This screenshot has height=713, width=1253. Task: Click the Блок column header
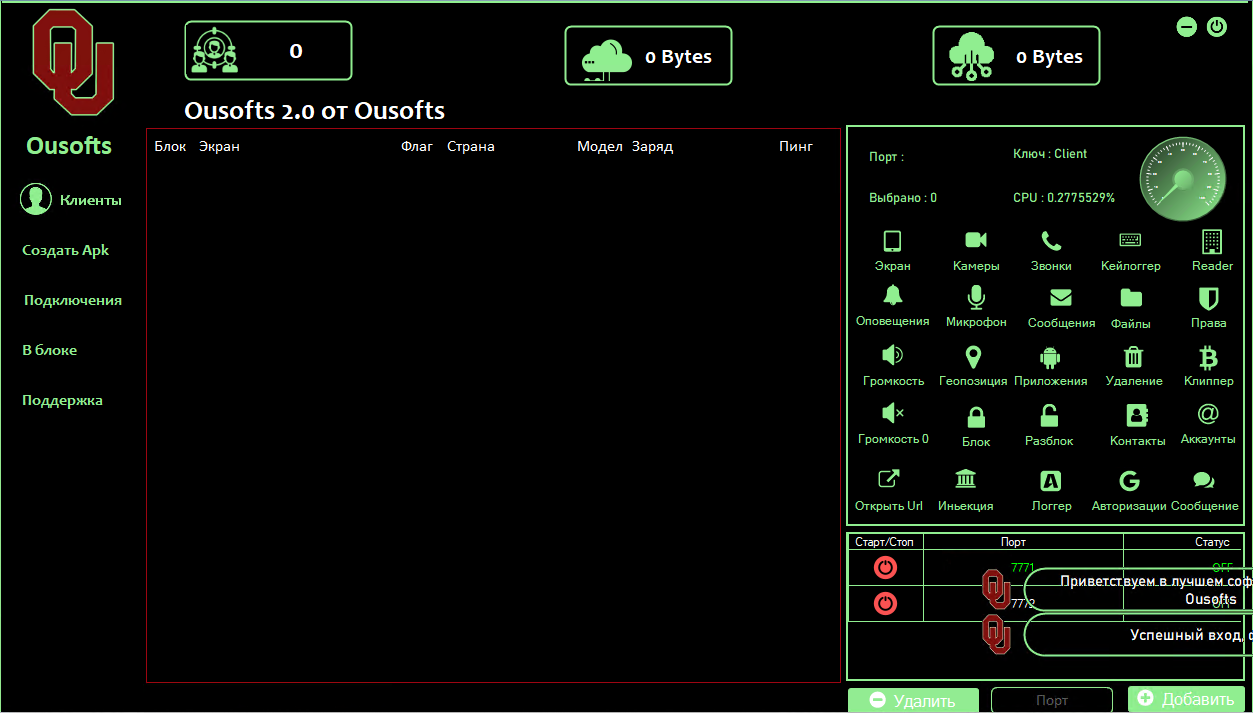(x=170, y=147)
